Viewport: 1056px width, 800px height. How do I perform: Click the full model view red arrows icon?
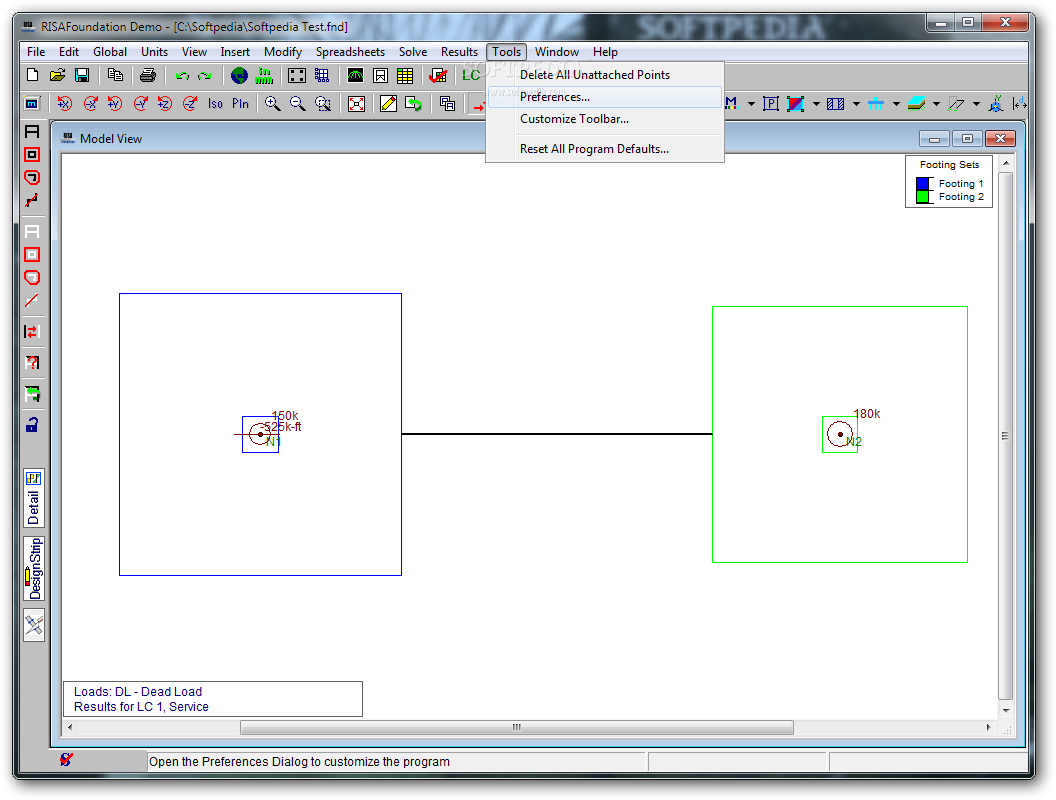pos(356,104)
